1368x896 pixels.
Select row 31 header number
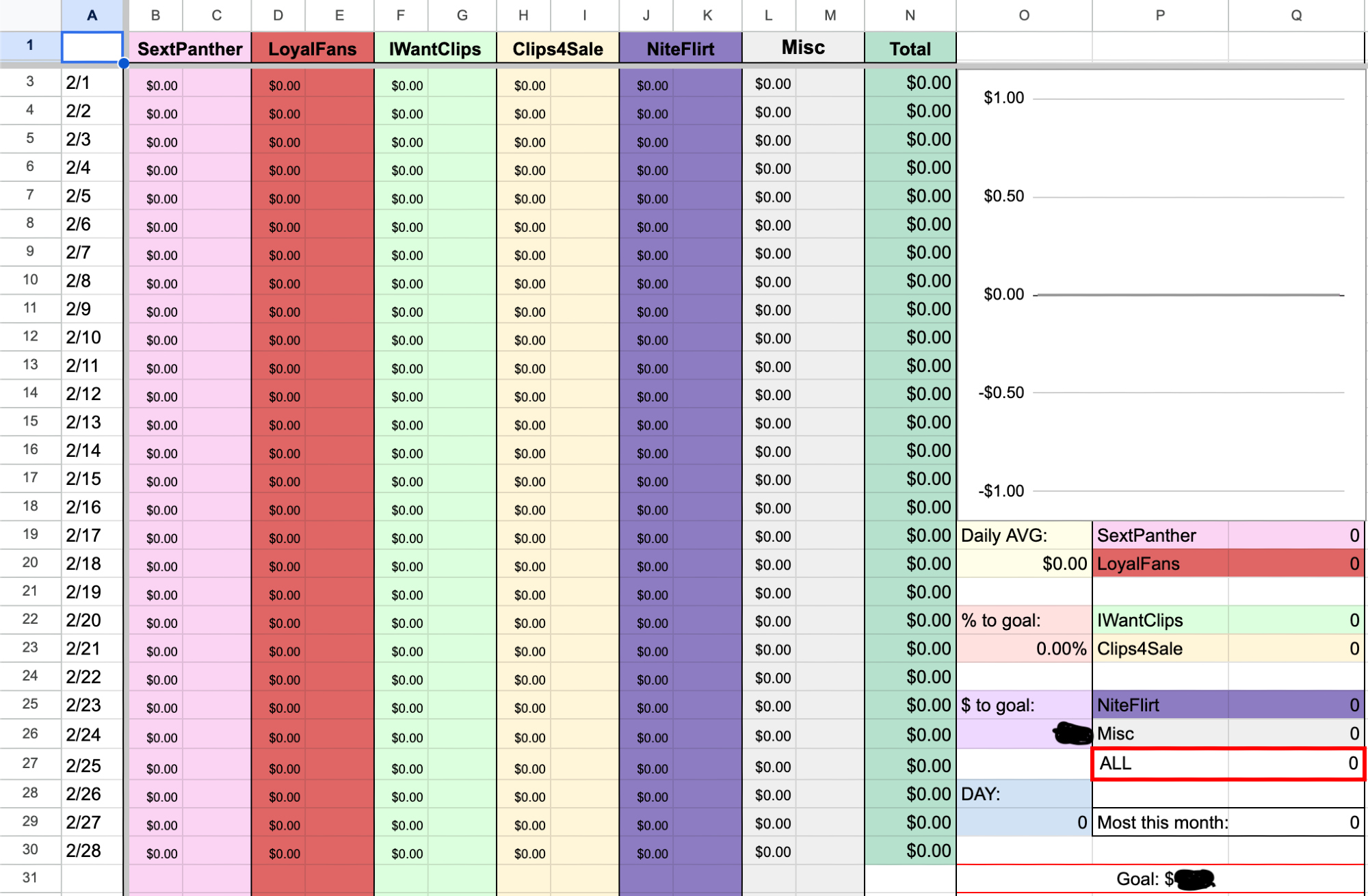(30, 878)
